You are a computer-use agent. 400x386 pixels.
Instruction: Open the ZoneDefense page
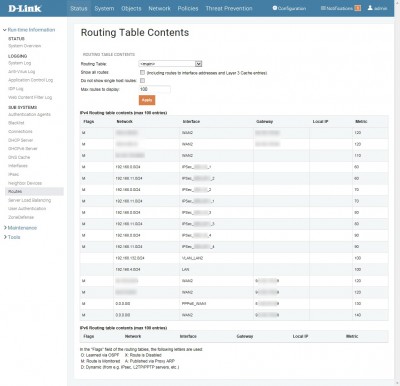(21, 217)
